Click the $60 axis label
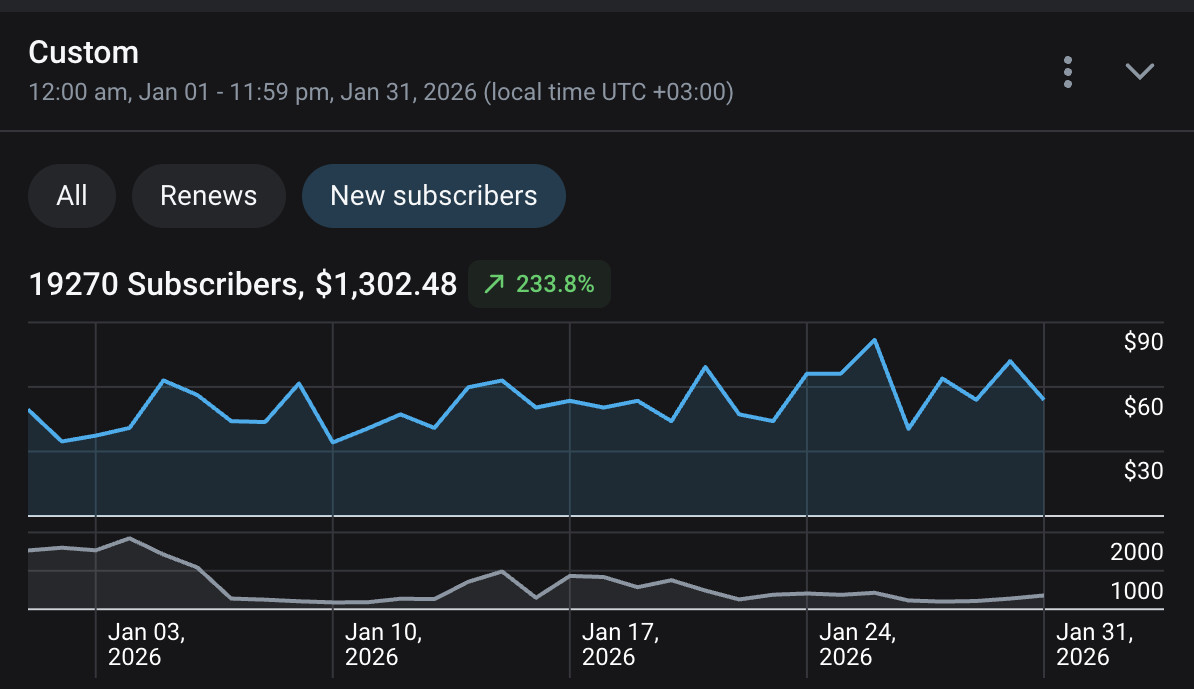Screen dimensions: 1194x689 [1143, 407]
